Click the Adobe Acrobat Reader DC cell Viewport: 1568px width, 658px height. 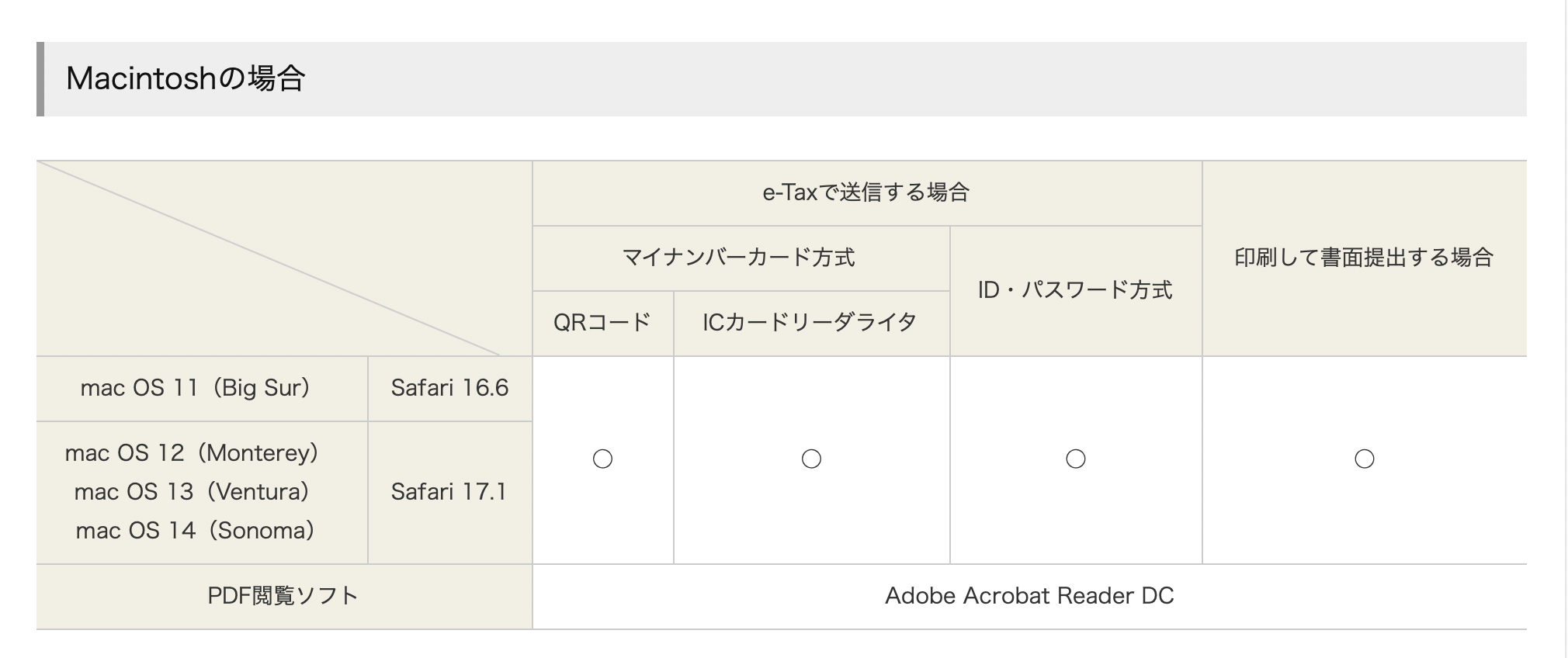(1029, 596)
